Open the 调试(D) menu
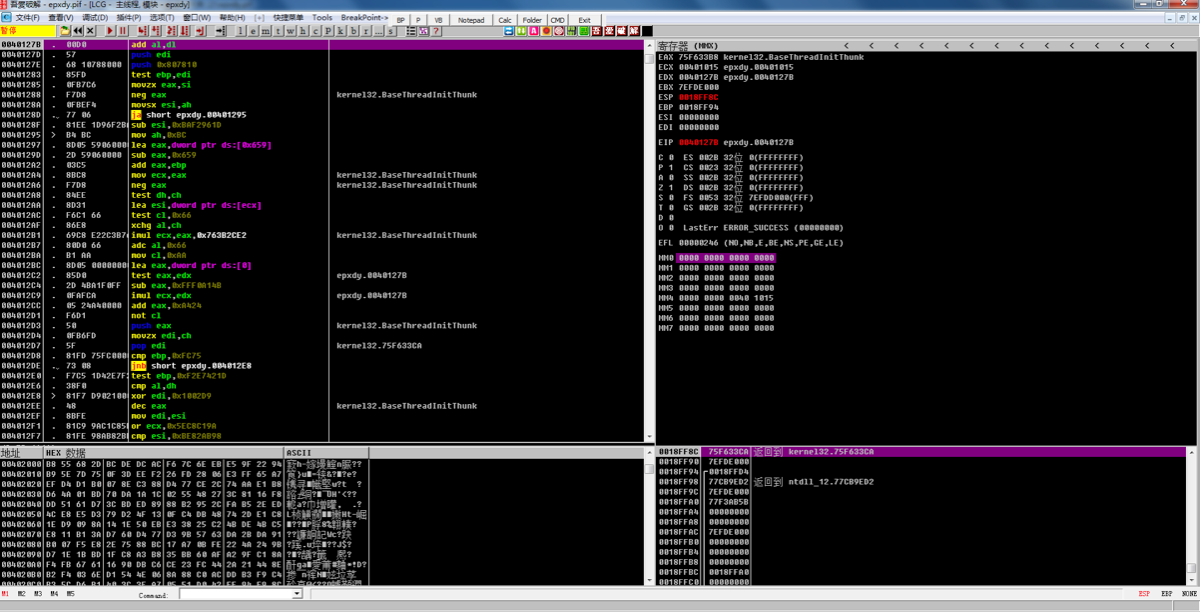Screen dimensions: 1200x612 point(95,17)
